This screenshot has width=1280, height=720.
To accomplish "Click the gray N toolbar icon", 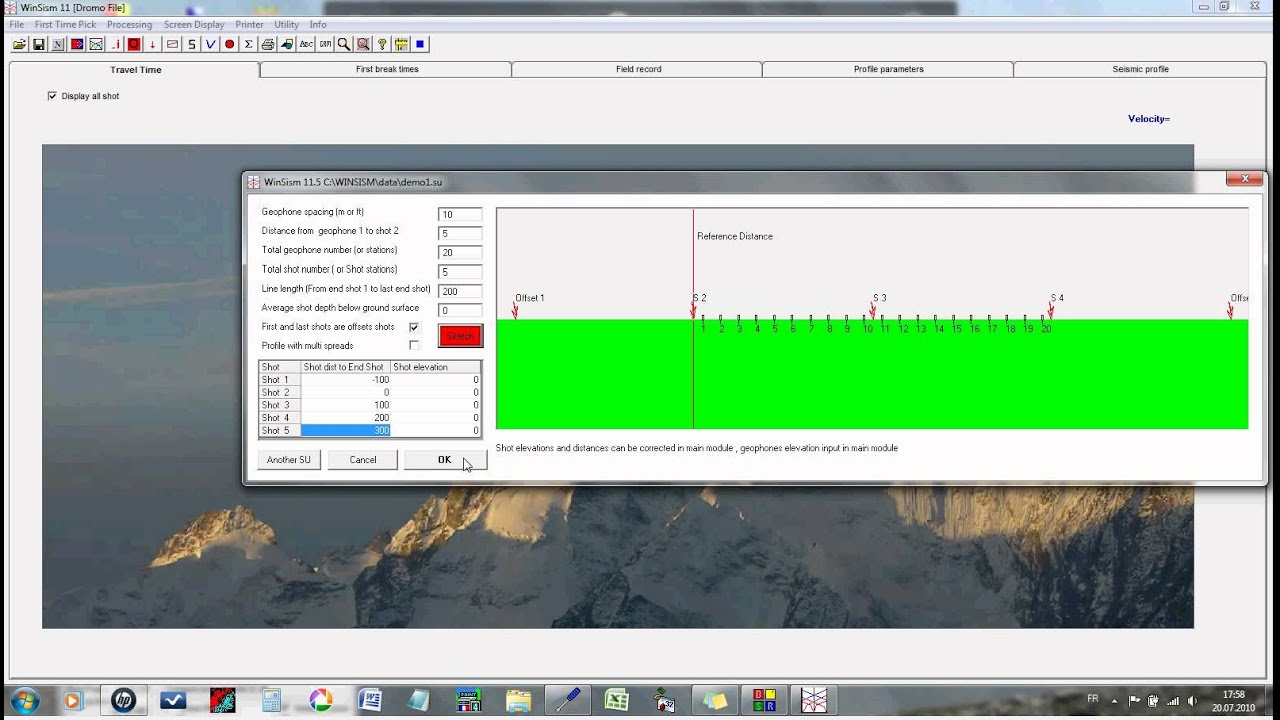I will [x=57, y=44].
